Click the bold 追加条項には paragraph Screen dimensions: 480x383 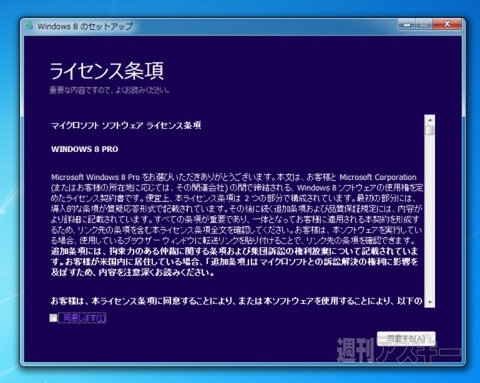pos(234,262)
